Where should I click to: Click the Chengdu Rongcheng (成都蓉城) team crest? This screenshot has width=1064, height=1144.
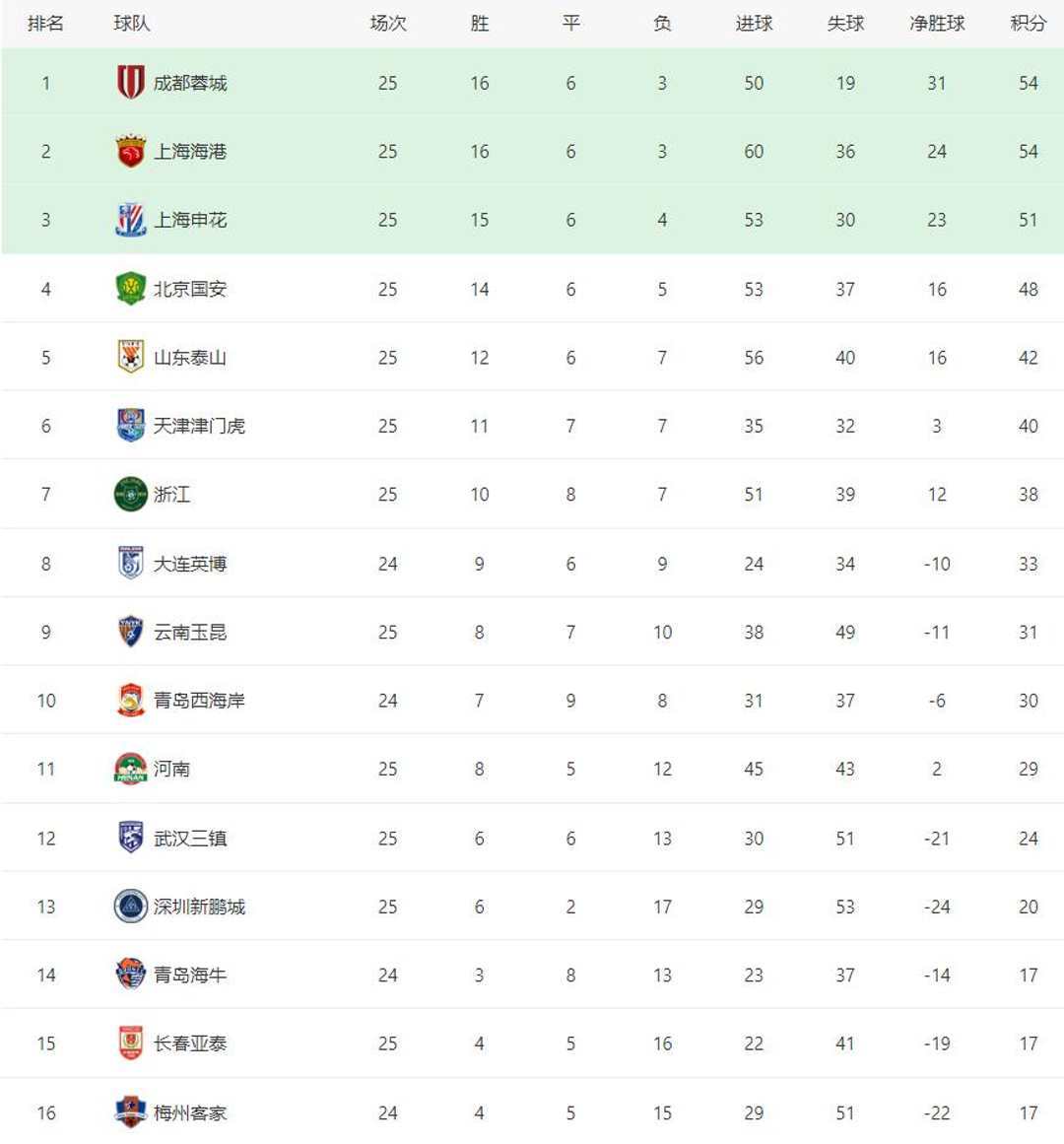point(130,83)
